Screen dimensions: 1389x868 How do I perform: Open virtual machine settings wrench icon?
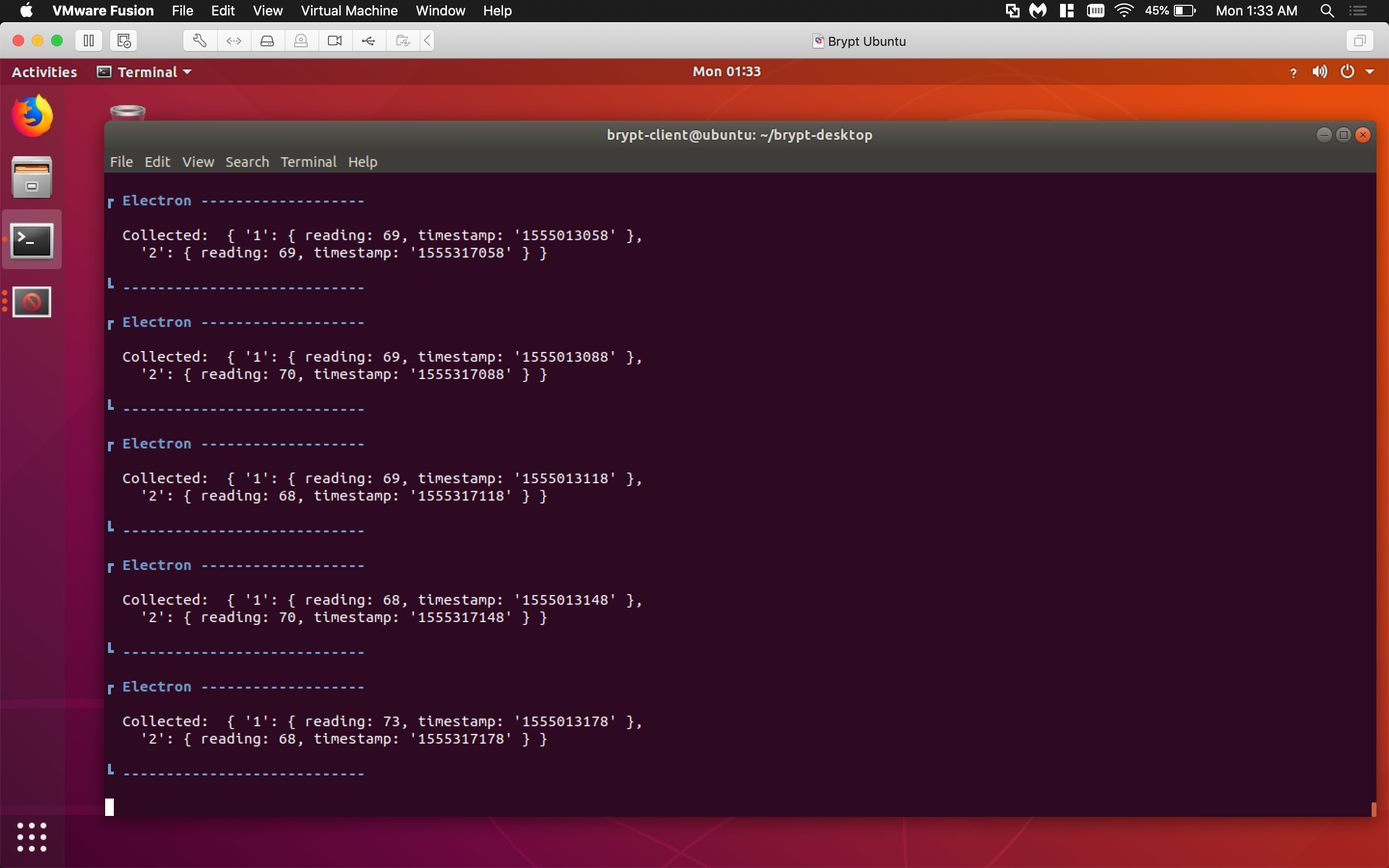pos(200,41)
